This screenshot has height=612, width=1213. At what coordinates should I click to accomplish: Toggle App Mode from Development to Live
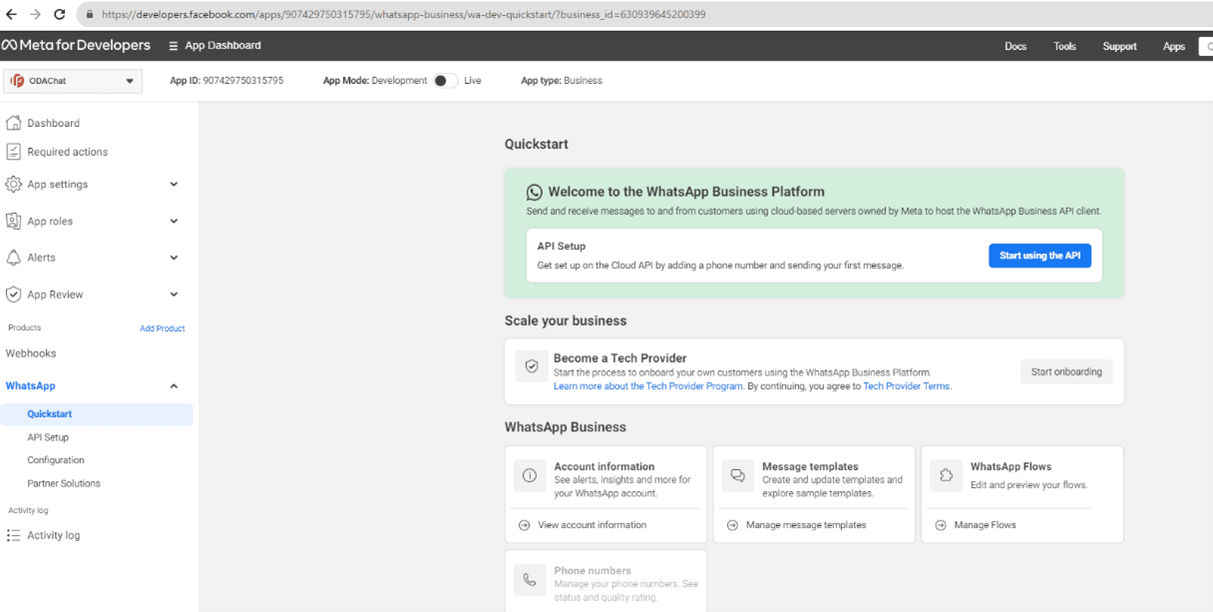point(445,81)
